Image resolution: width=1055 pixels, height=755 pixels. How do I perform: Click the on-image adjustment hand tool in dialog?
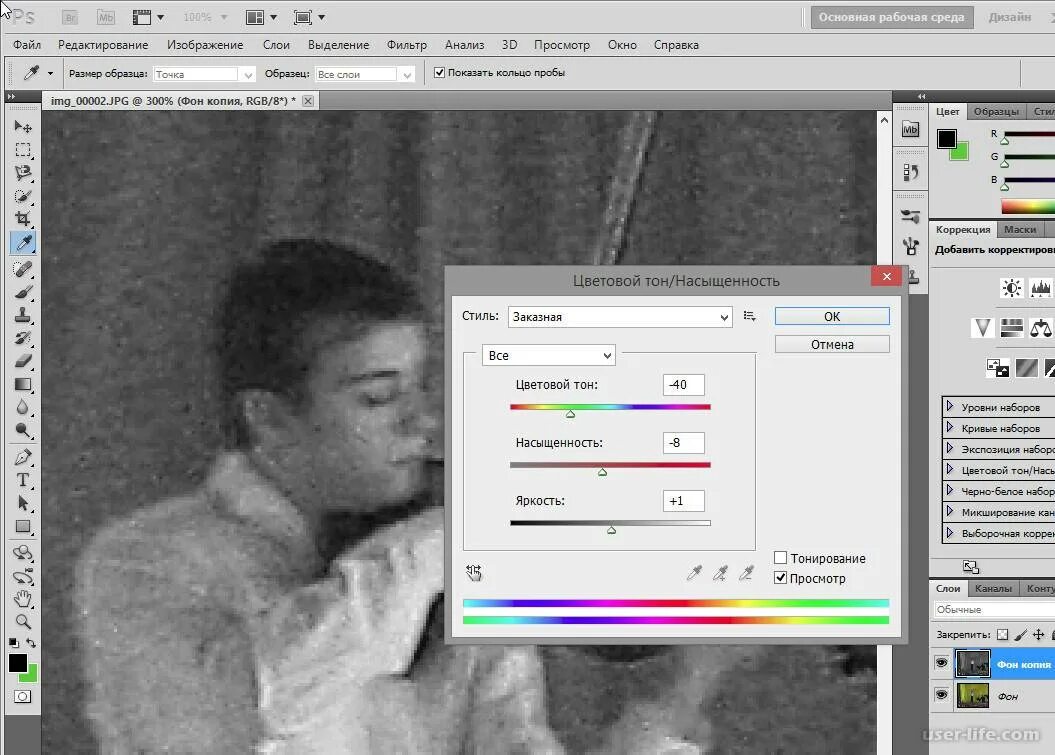point(474,573)
